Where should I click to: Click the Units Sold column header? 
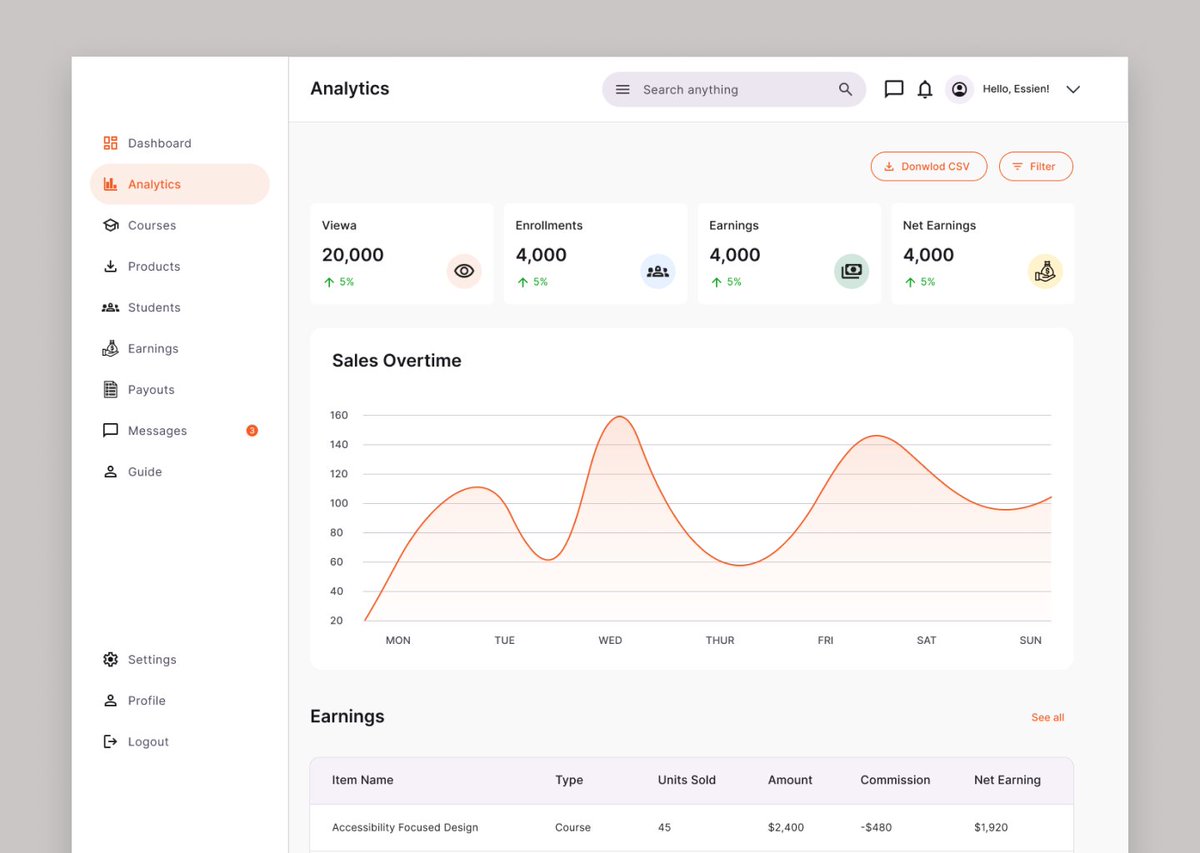(x=687, y=780)
